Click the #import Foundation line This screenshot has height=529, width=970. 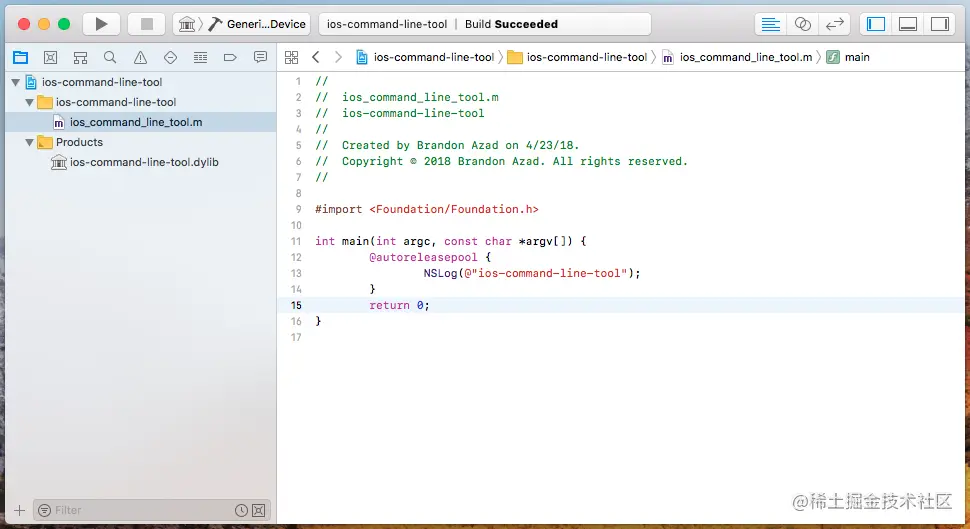(x=427, y=209)
